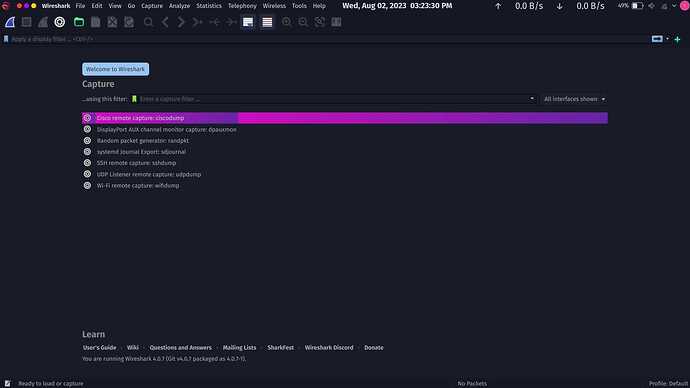The height and width of the screenshot is (388, 690).
Task: Click the go to last packet icon
Action: tap(231, 22)
